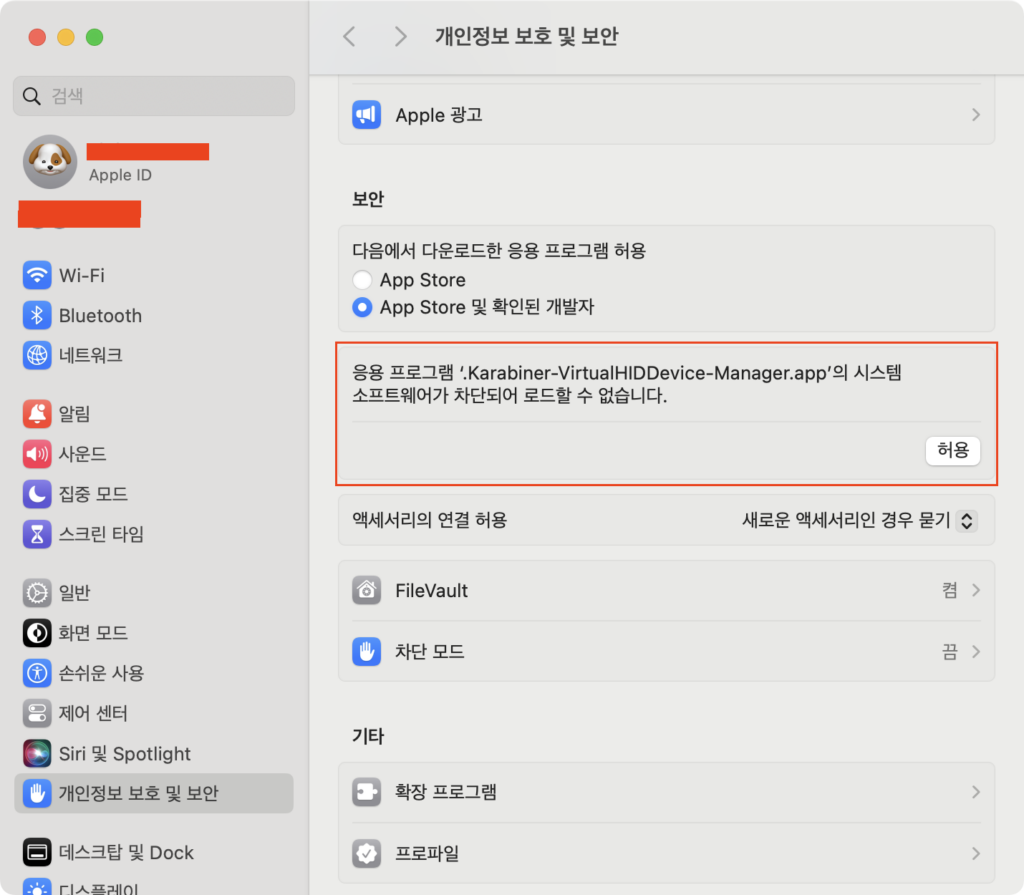The width and height of the screenshot is (1024, 895).
Task: Click the 화면 모드 sidebar label
Action: click(93, 633)
